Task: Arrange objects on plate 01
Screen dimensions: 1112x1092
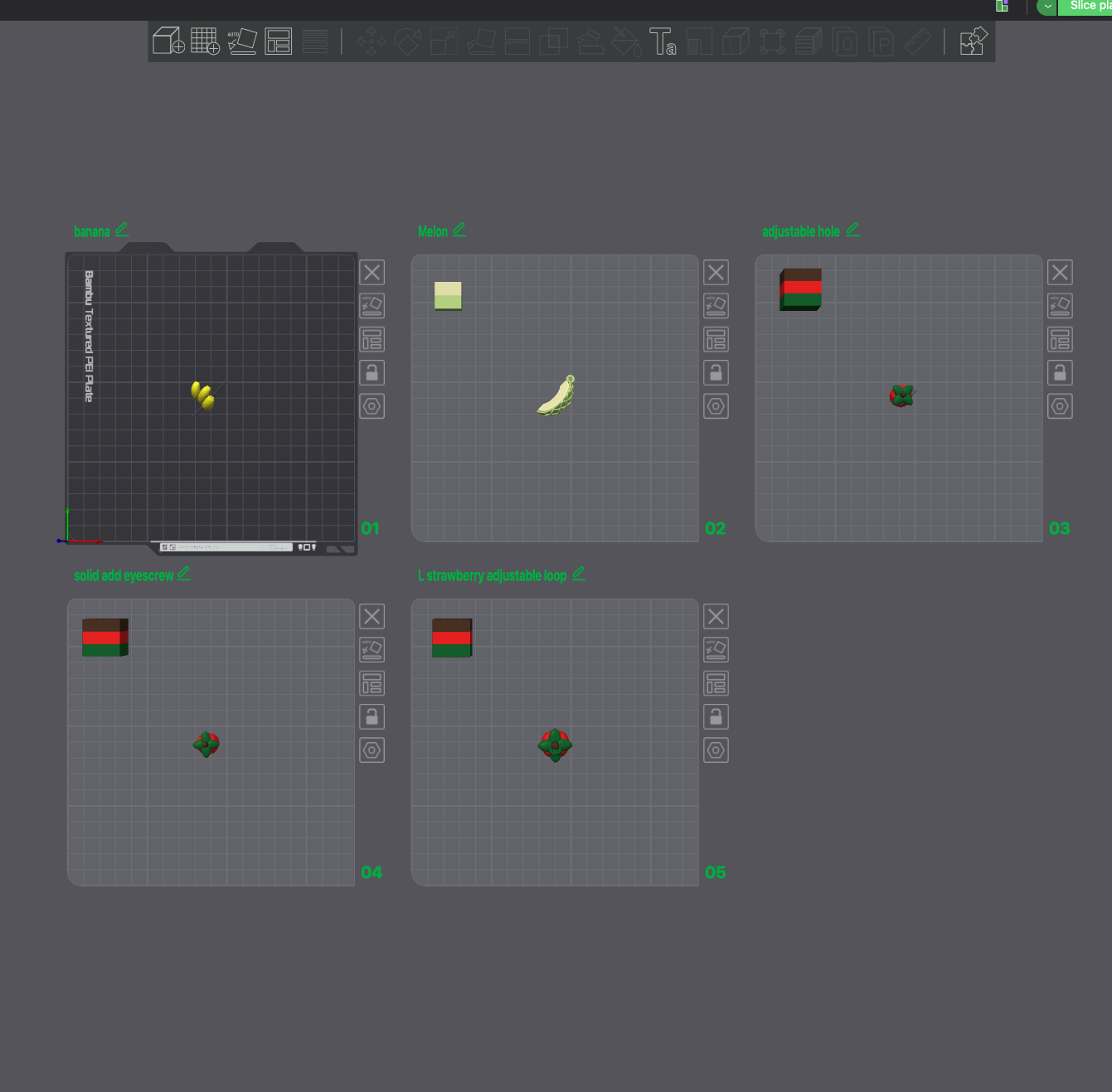Action: point(372,339)
